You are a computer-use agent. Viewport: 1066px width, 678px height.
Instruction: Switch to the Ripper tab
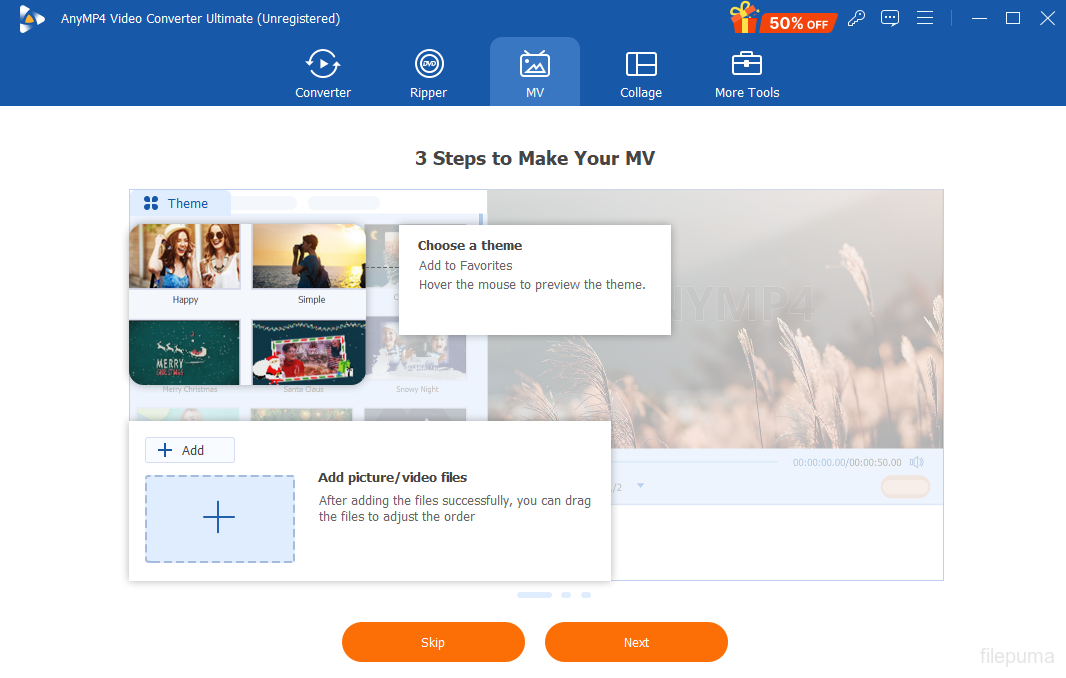click(x=428, y=73)
